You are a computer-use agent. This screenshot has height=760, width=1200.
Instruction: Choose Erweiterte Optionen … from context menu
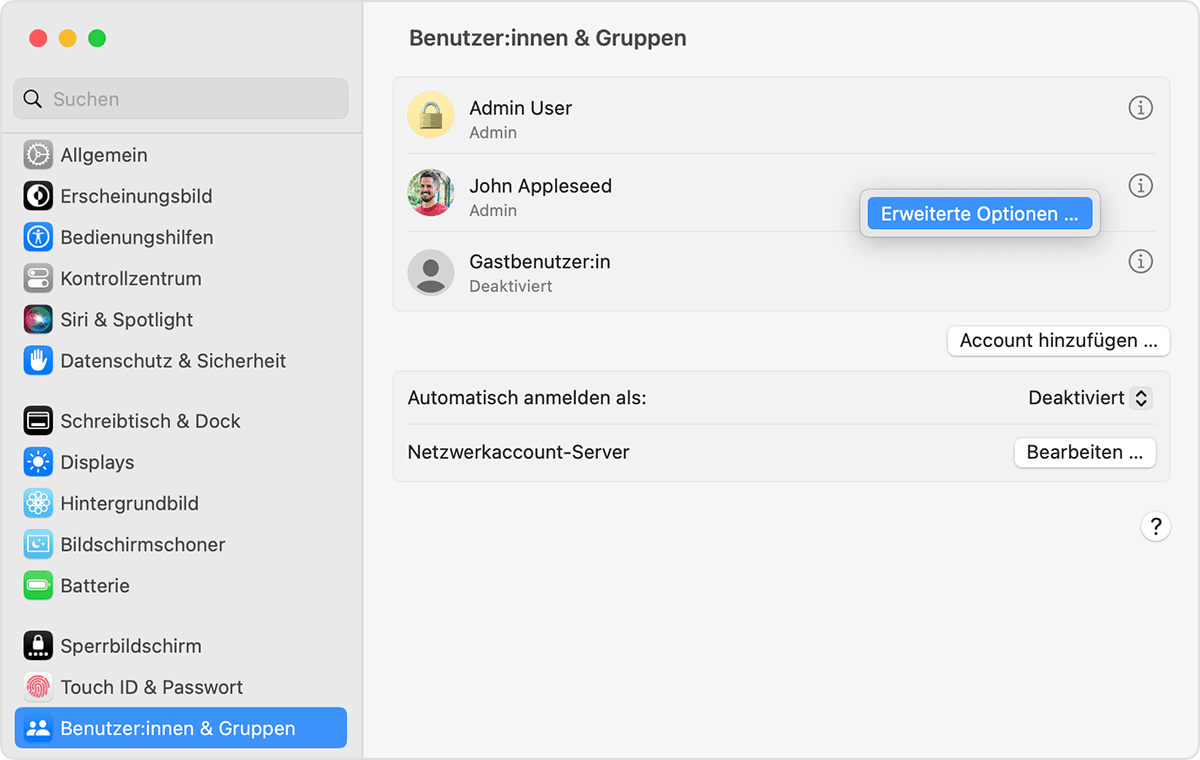click(980, 214)
